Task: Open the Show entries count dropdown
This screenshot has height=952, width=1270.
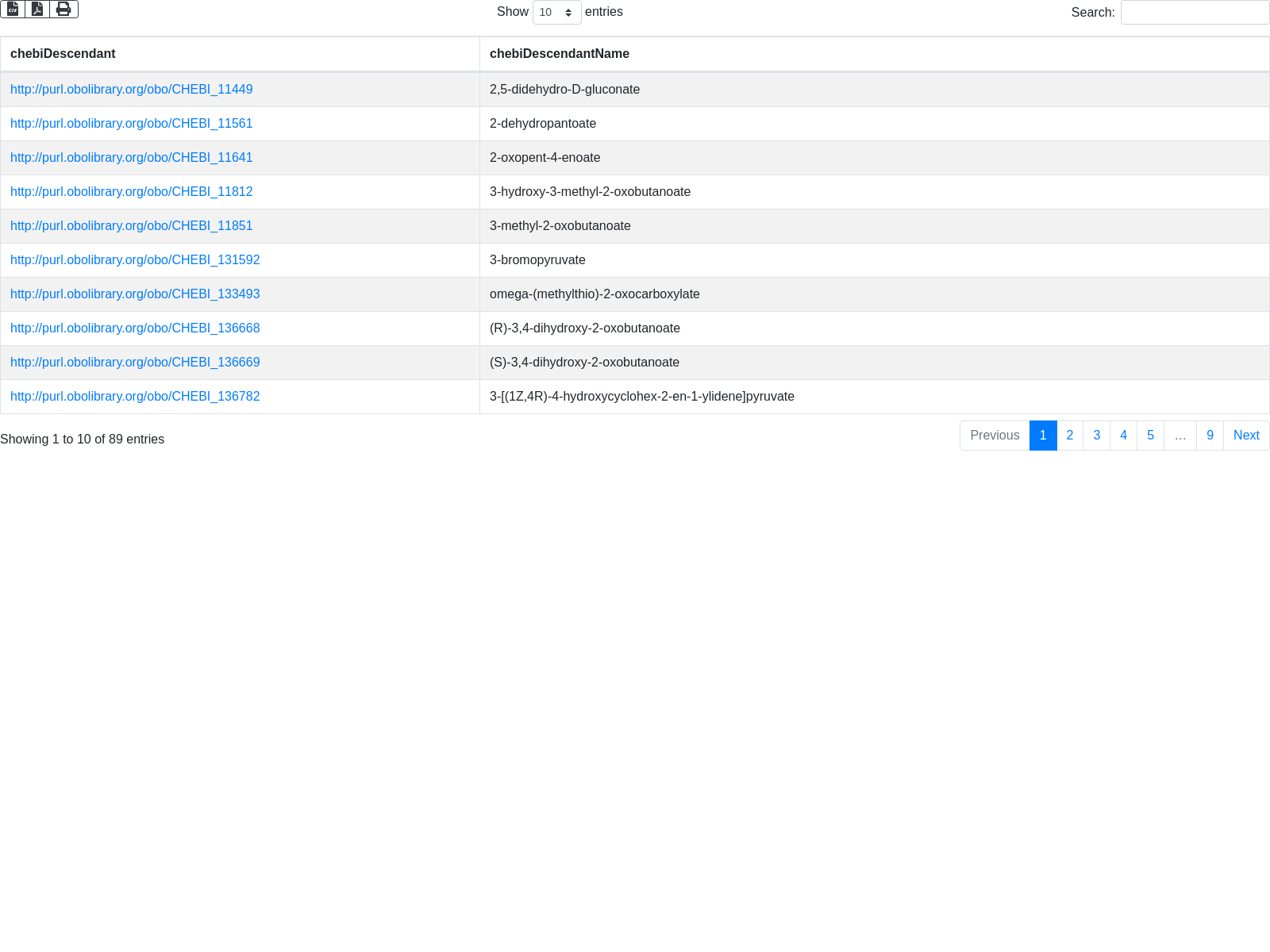Action: pos(556,13)
